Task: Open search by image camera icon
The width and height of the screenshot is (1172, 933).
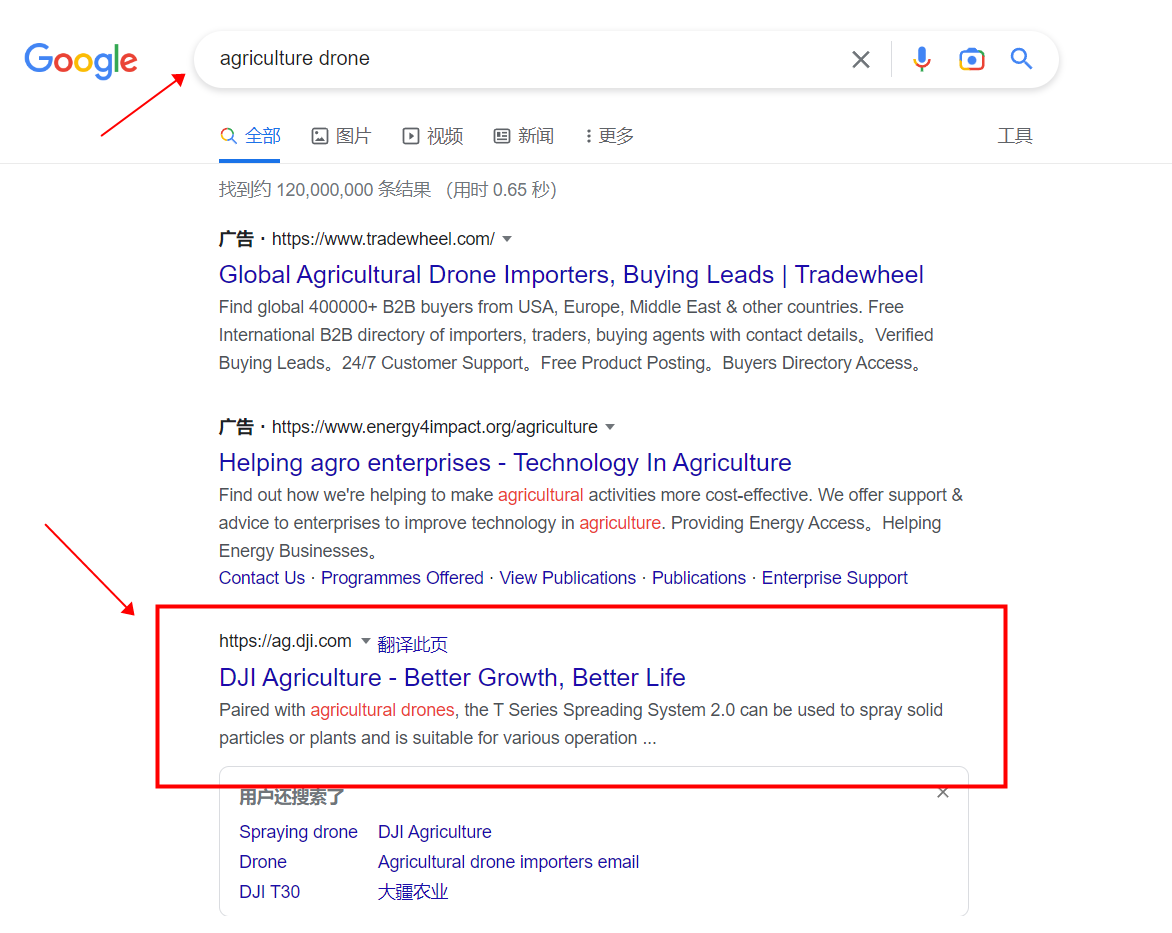Action: (972, 59)
